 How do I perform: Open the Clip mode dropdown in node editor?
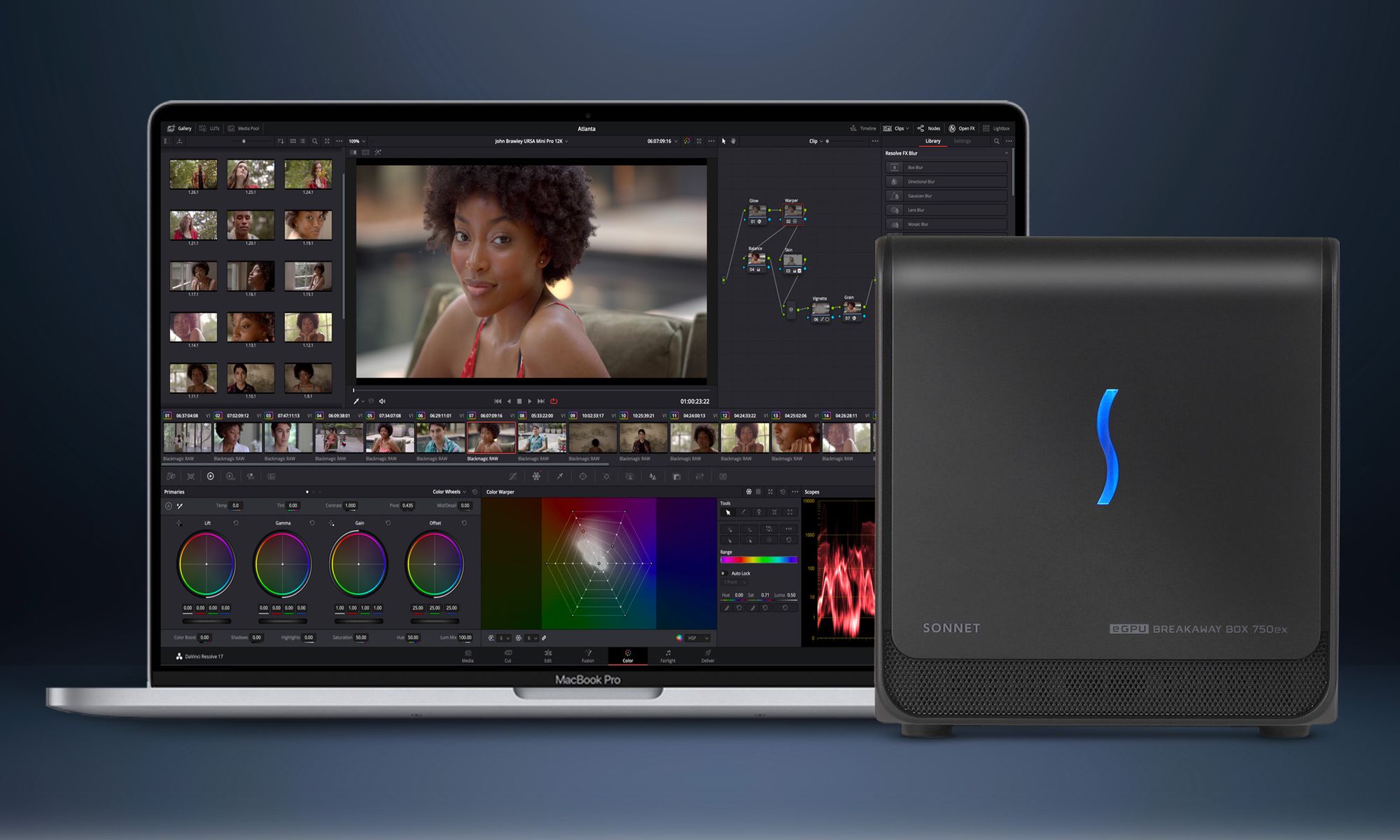coord(815,141)
